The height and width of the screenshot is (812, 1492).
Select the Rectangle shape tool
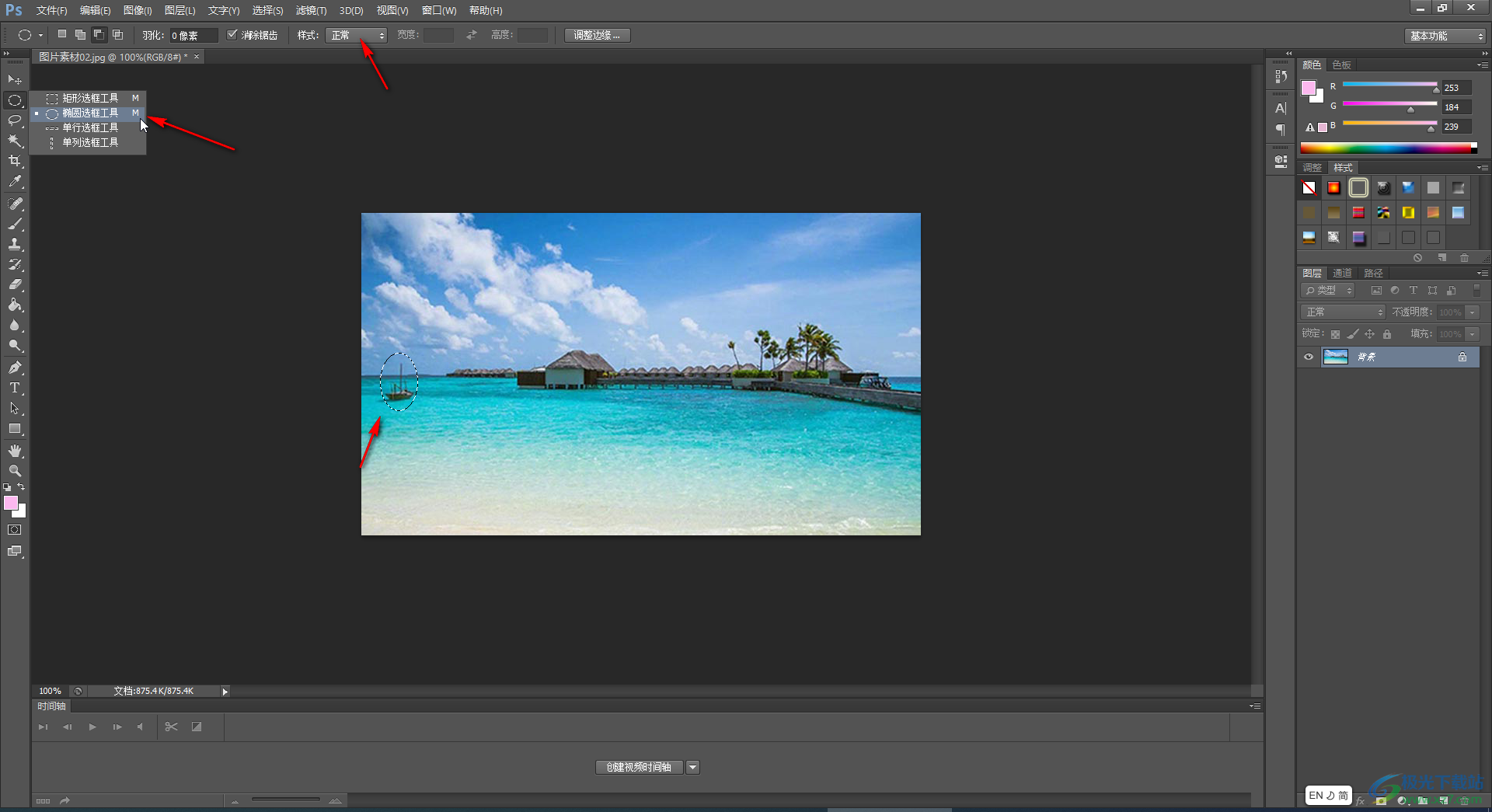(x=15, y=429)
